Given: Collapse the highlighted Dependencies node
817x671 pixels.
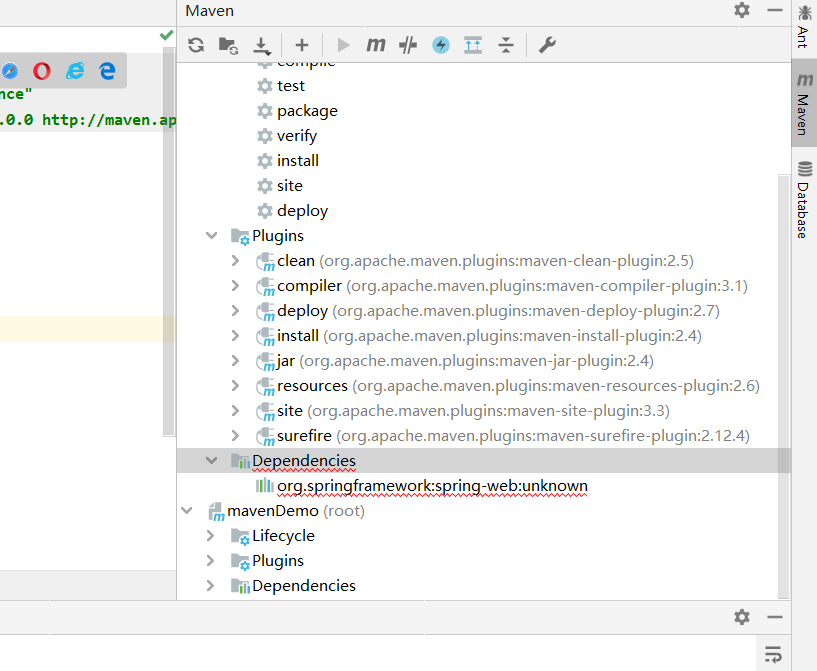Looking at the screenshot, I should click(x=212, y=461).
